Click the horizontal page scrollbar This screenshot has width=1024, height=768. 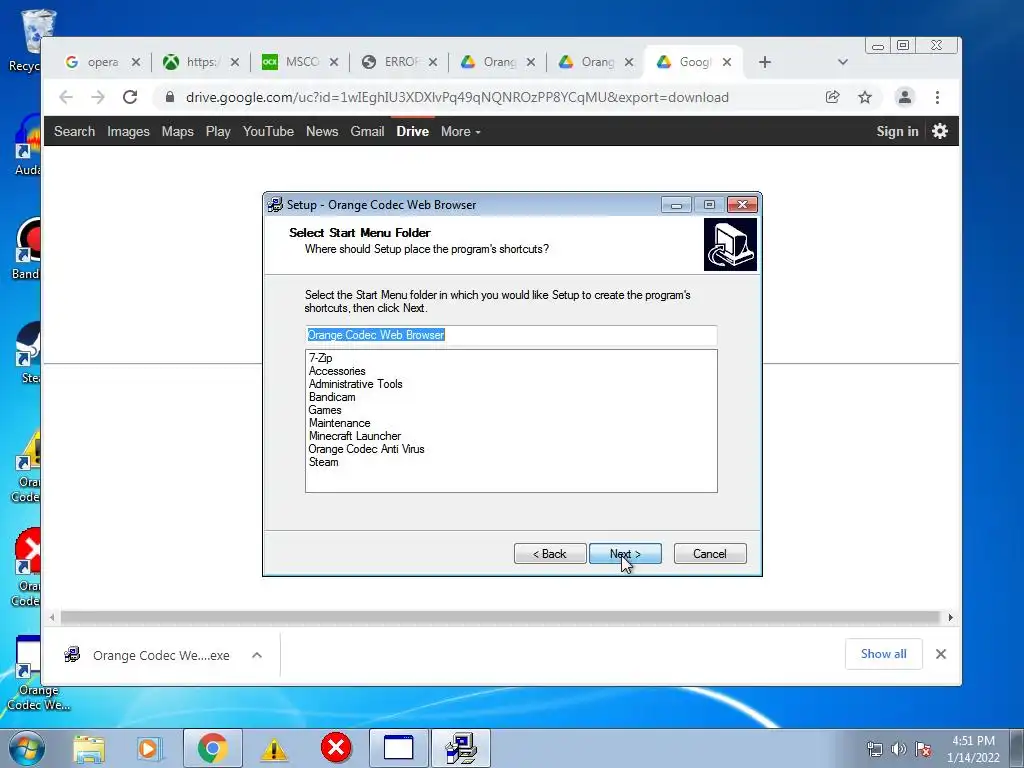[500, 617]
